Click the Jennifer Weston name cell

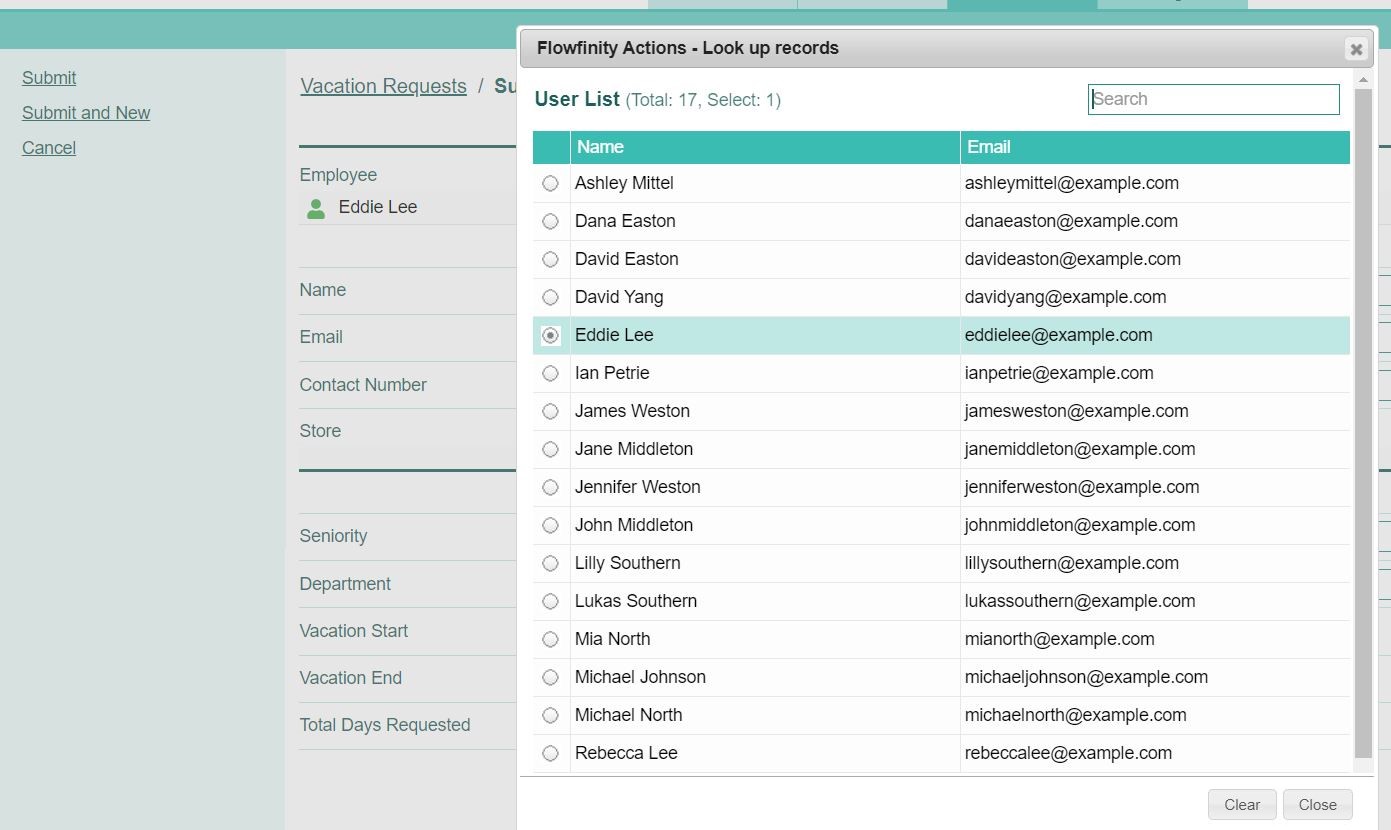point(765,487)
